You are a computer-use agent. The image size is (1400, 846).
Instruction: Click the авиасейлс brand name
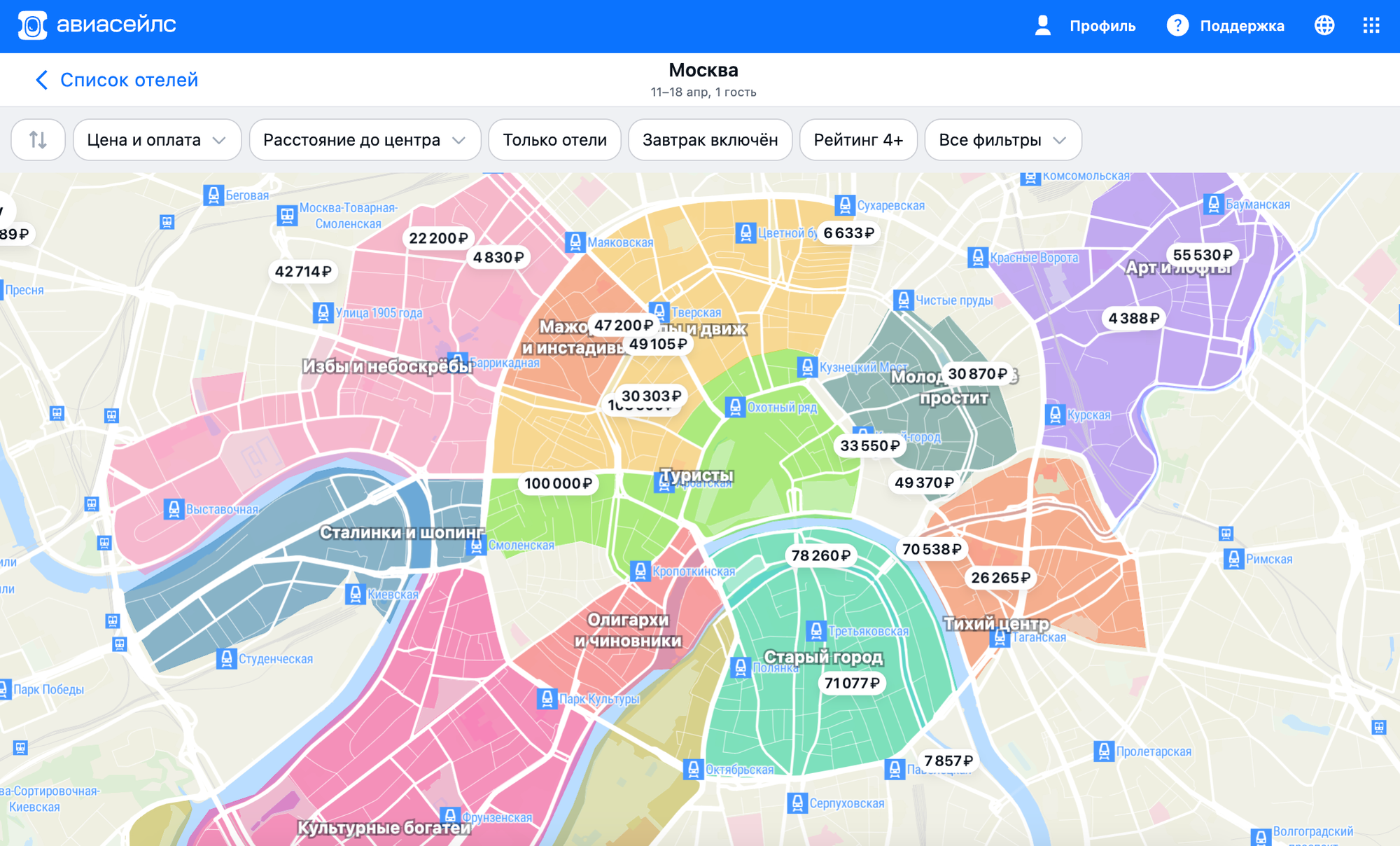point(116,25)
